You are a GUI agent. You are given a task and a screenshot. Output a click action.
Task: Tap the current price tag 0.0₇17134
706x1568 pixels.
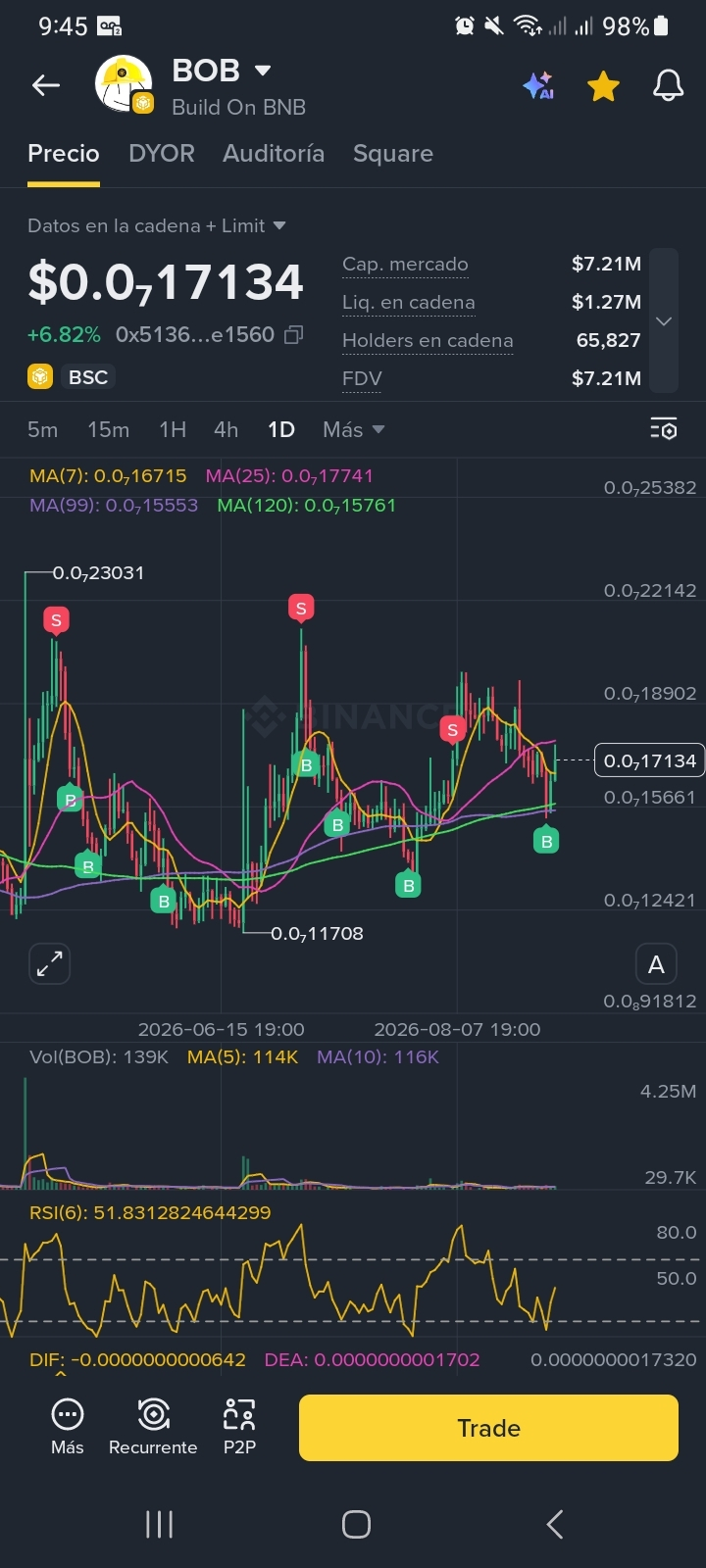click(x=649, y=760)
